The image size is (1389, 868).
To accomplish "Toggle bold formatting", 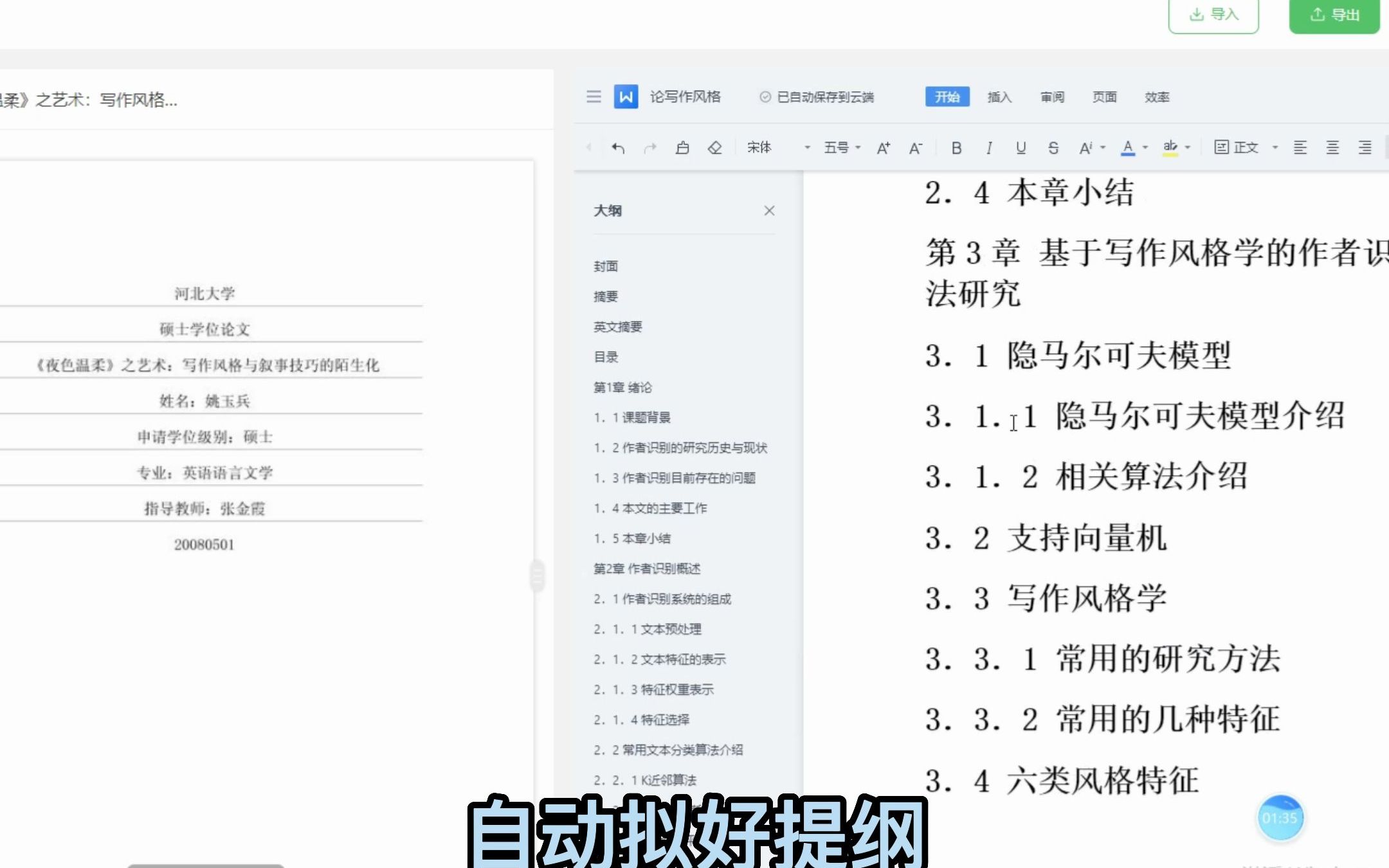I will [956, 148].
